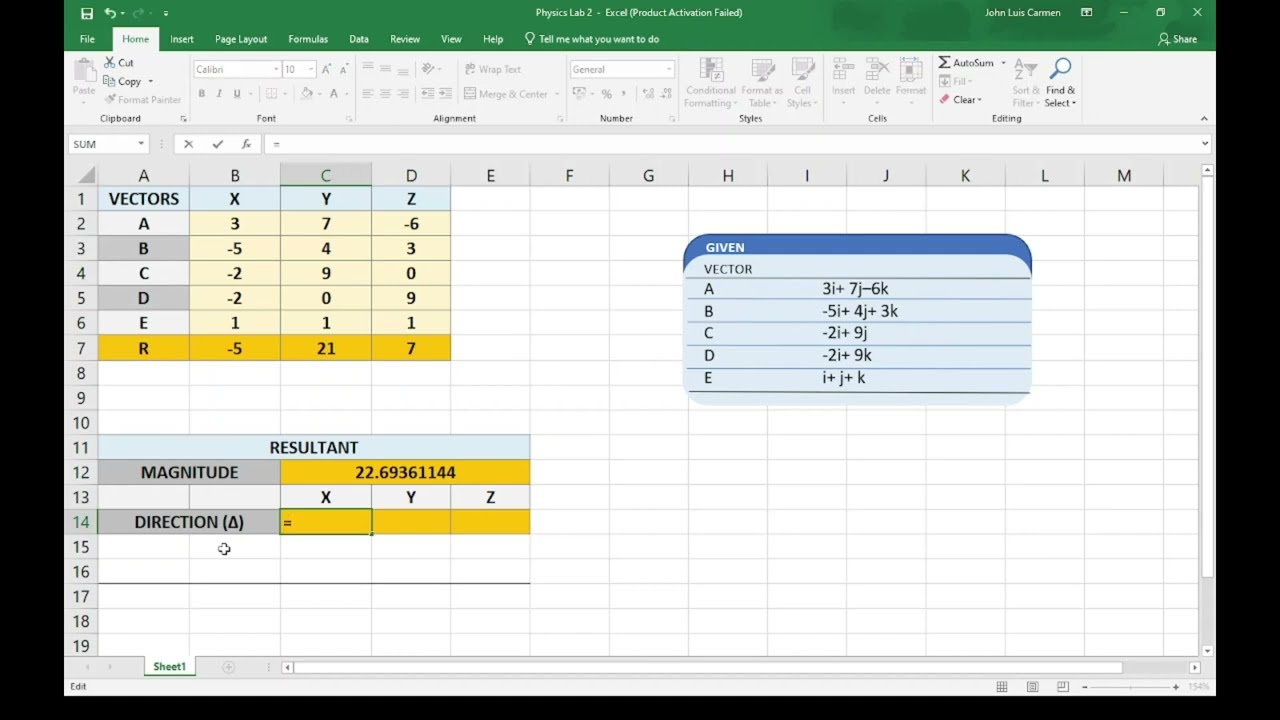Toggle Wrap Text
Screen dimensions: 1280x720
(x=493, y=69)
